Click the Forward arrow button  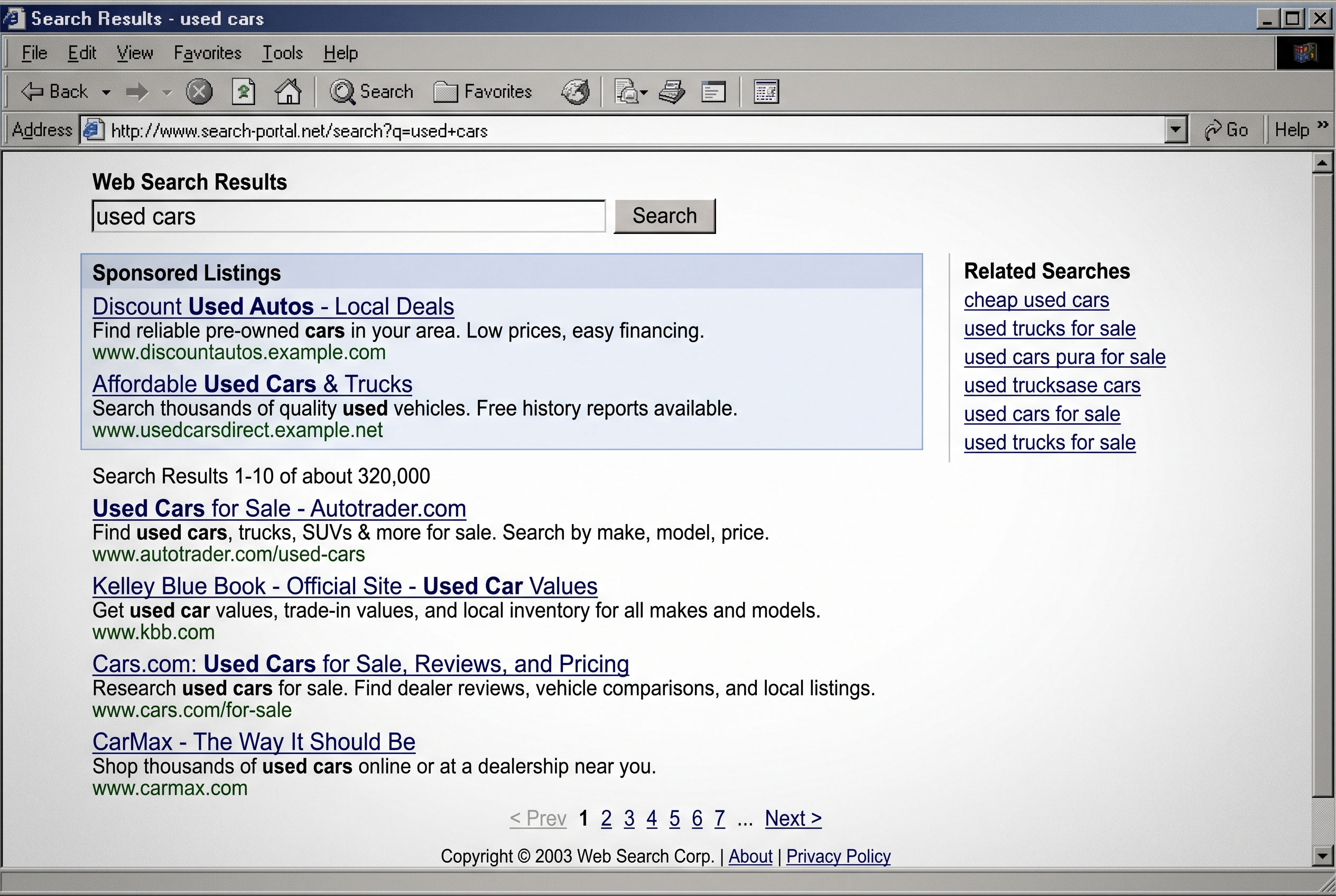137,91
